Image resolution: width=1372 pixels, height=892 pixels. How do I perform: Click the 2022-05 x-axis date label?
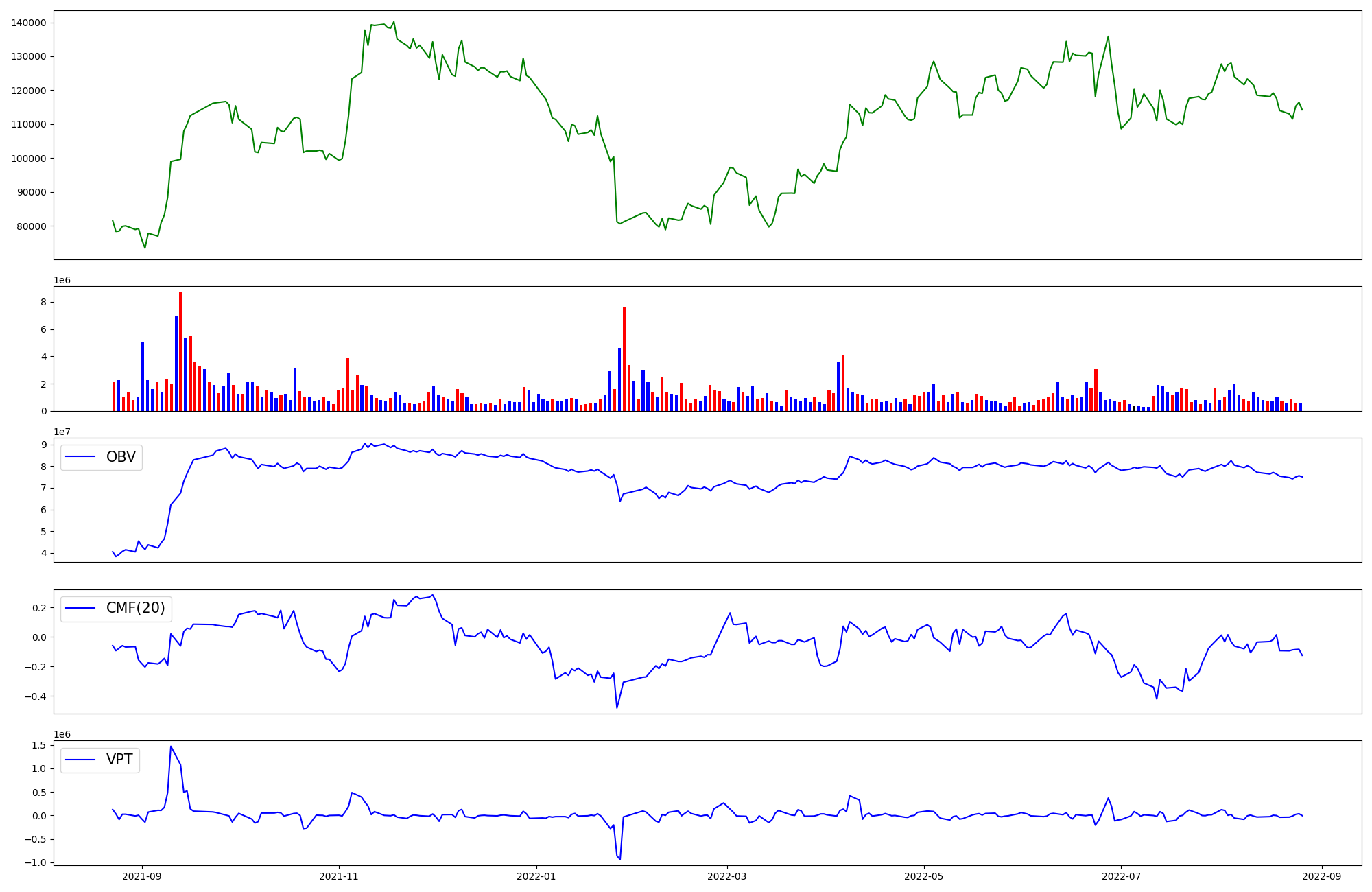923,876
